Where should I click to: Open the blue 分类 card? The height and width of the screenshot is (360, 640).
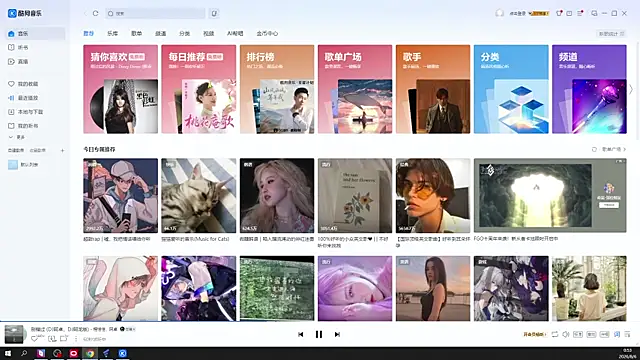(x=511, y=89)
